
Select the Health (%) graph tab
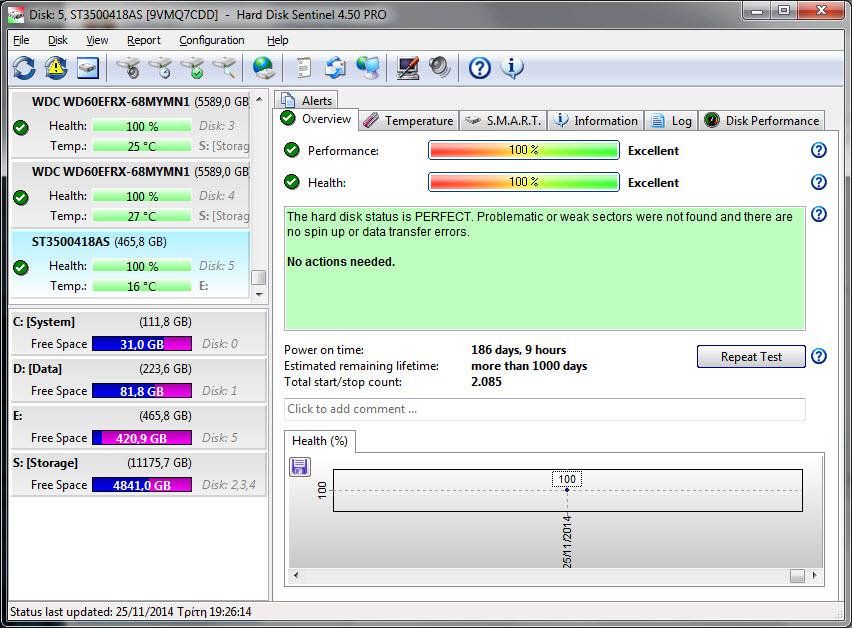320,441
